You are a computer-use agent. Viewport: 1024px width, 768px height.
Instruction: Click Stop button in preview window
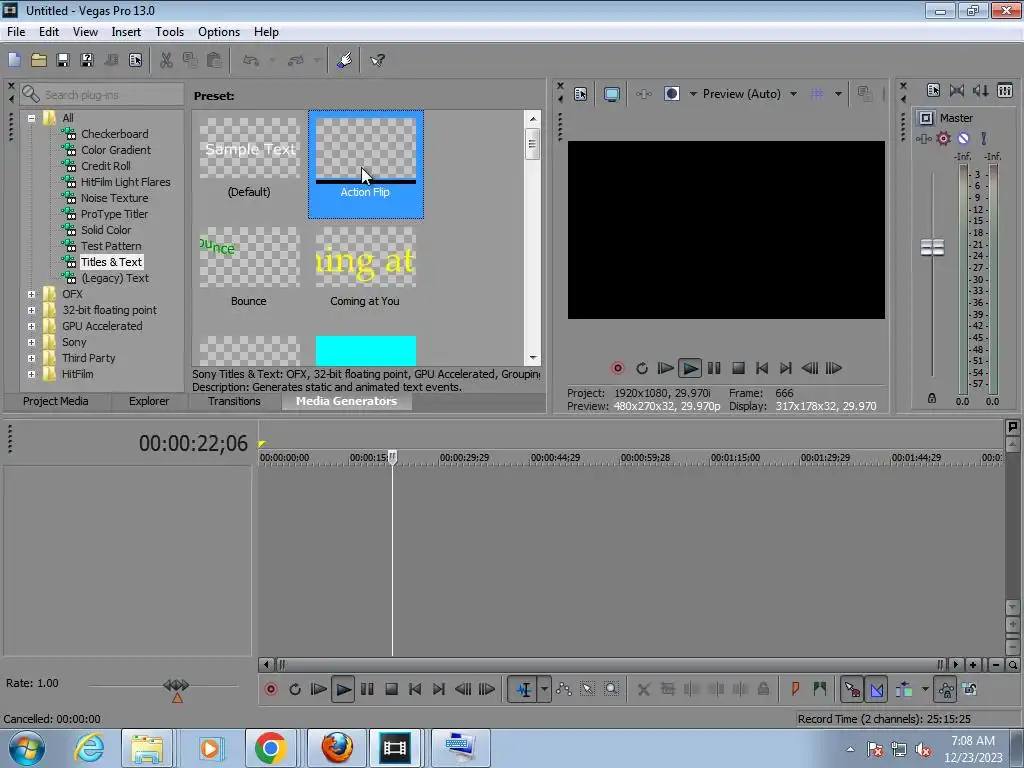738,368
